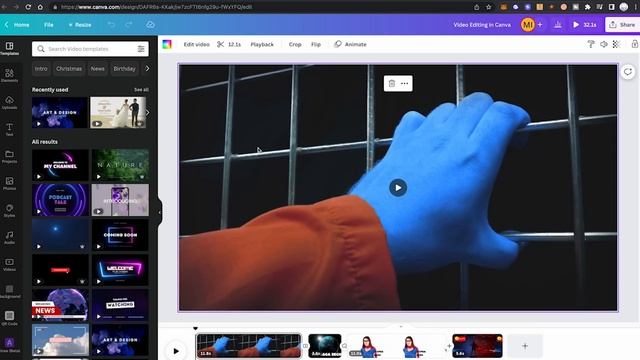Click the redo arrow

point(129,25)
